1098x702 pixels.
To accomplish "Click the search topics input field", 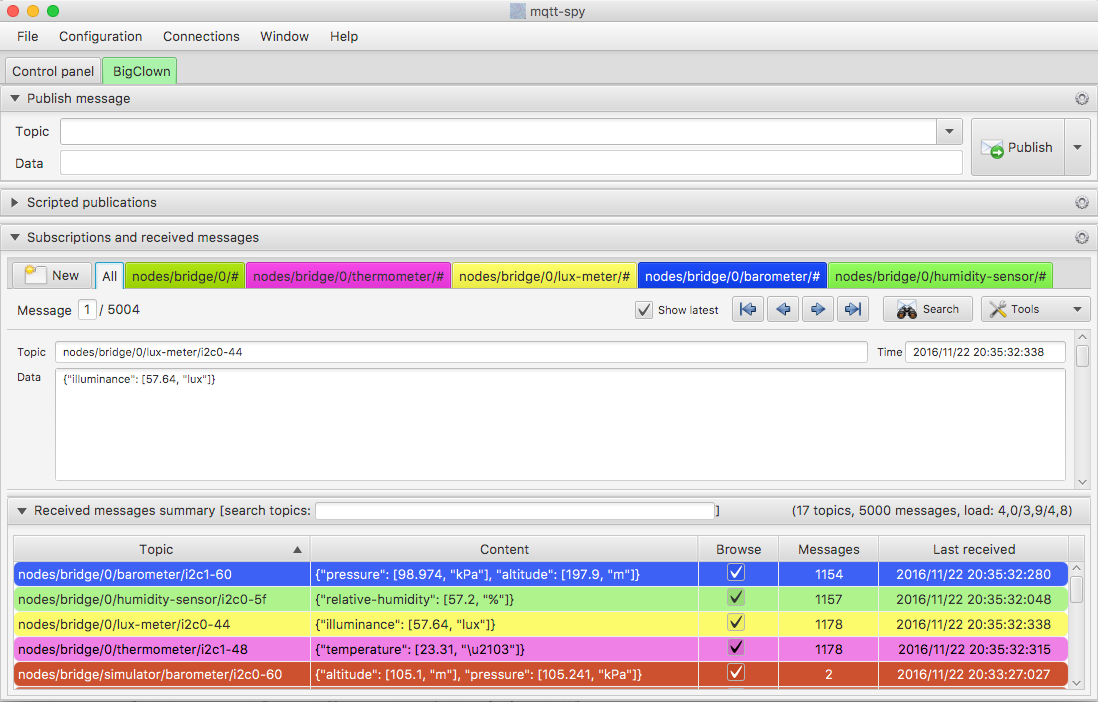I will pos(514,511).
